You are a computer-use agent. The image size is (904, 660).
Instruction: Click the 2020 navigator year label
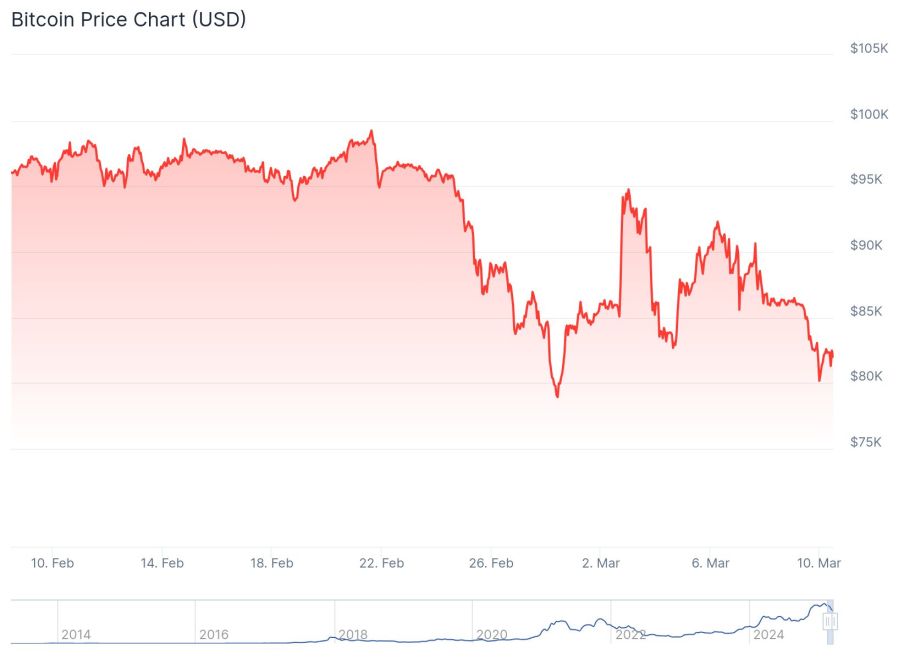point(491,634)
